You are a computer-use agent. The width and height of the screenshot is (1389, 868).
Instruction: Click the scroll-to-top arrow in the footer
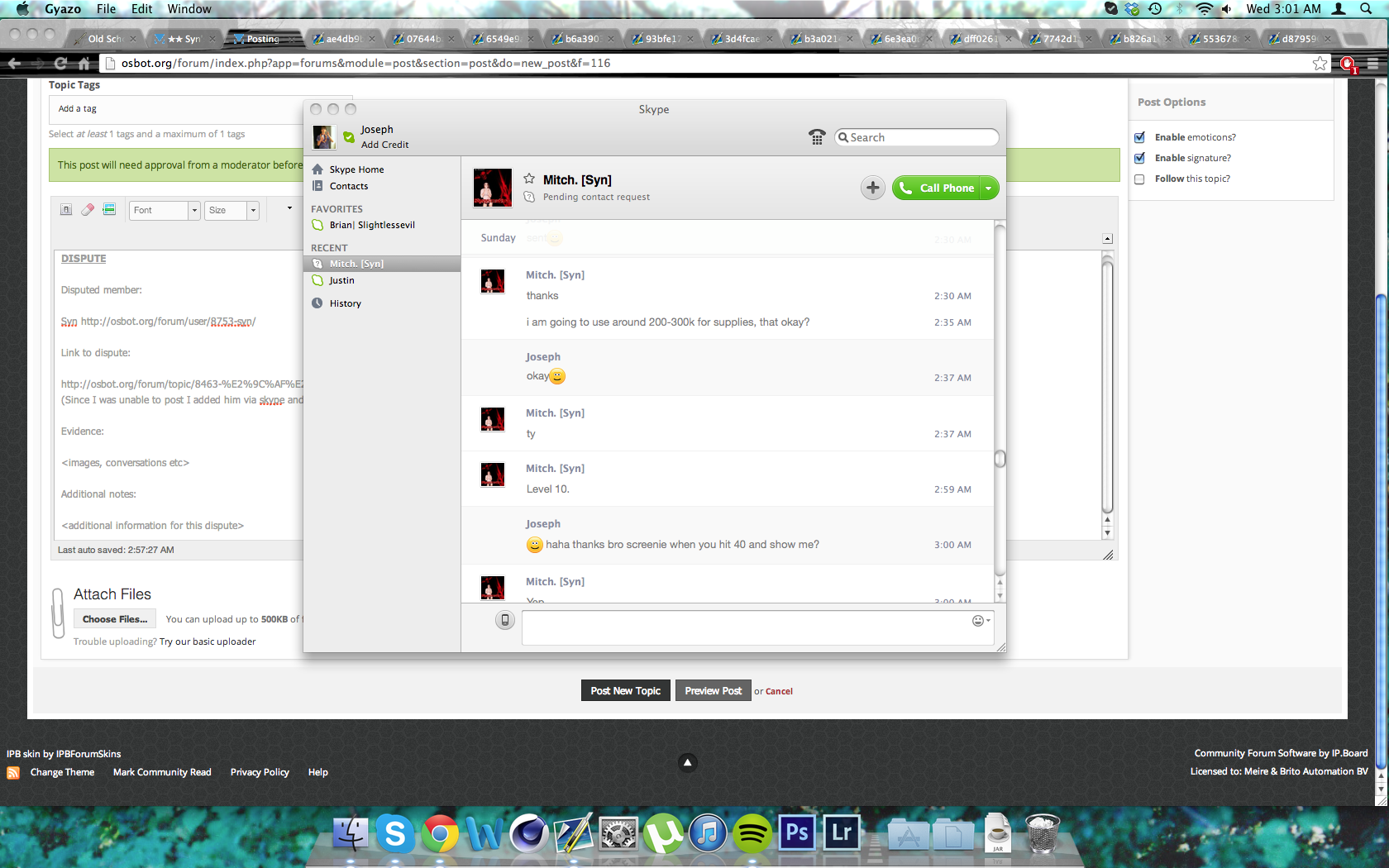(x=687, y=762)
